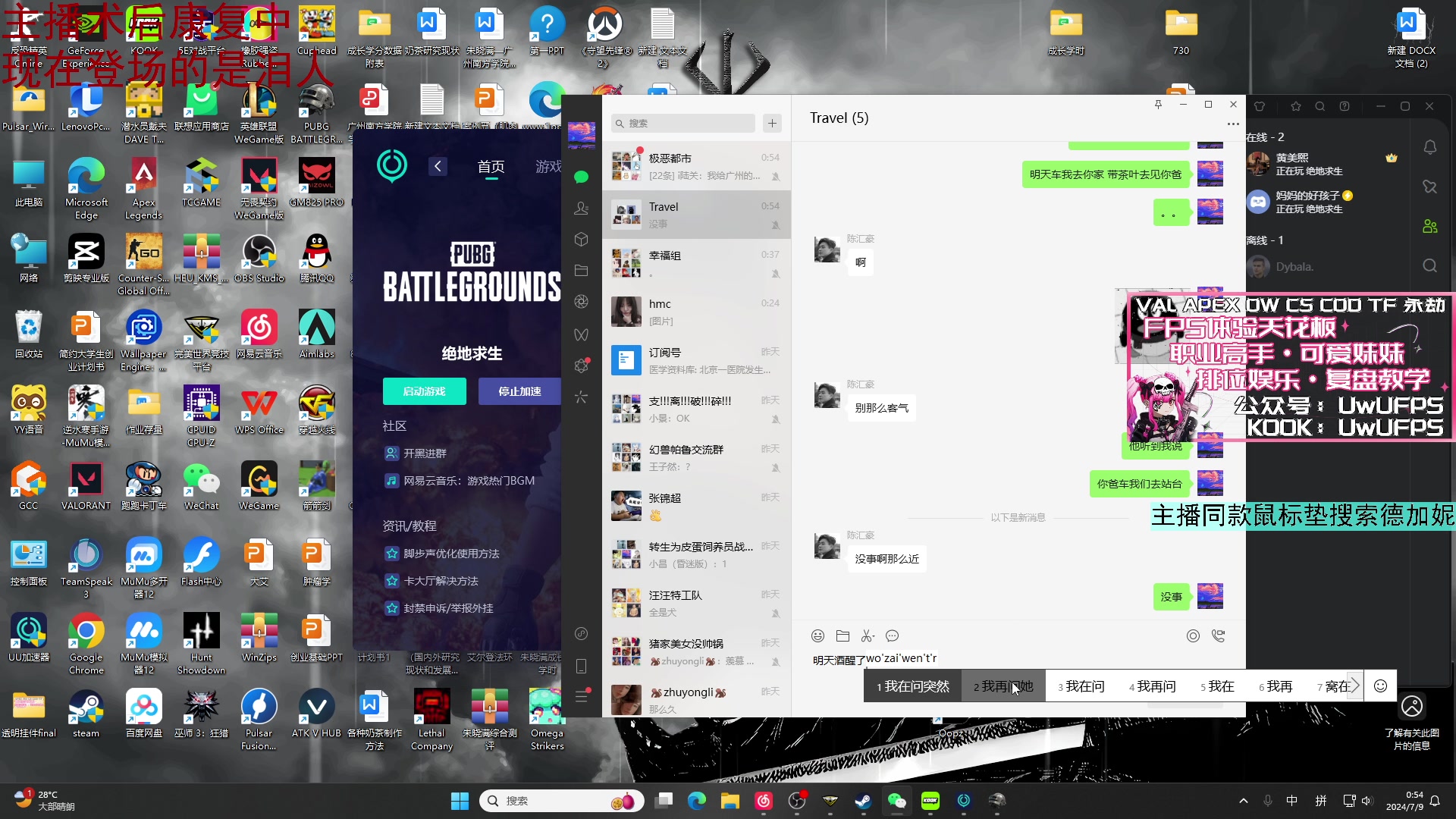Click the KOOK icon on the taskbar

[x=930, y=800]
